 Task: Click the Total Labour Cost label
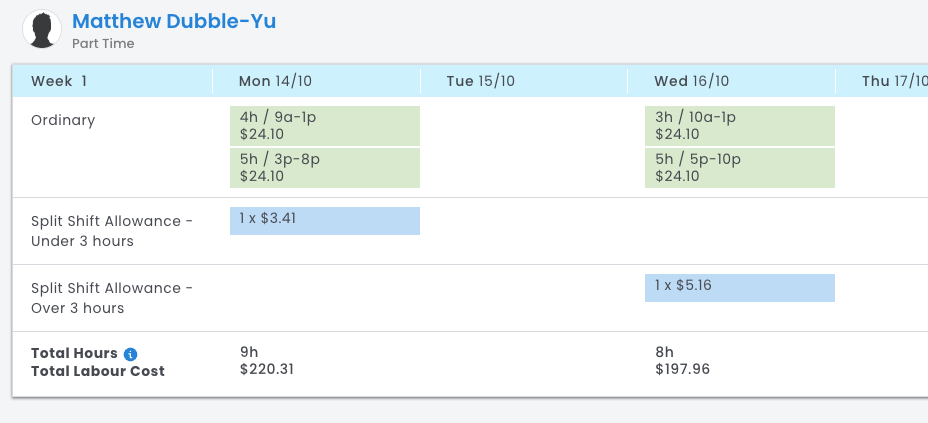tap(98, 371)
